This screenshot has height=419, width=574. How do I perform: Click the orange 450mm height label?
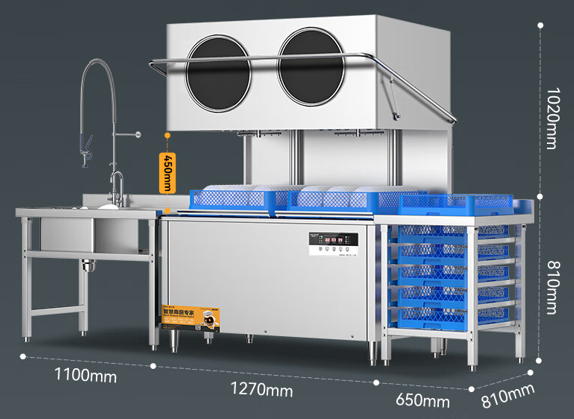tap(167, 173)
